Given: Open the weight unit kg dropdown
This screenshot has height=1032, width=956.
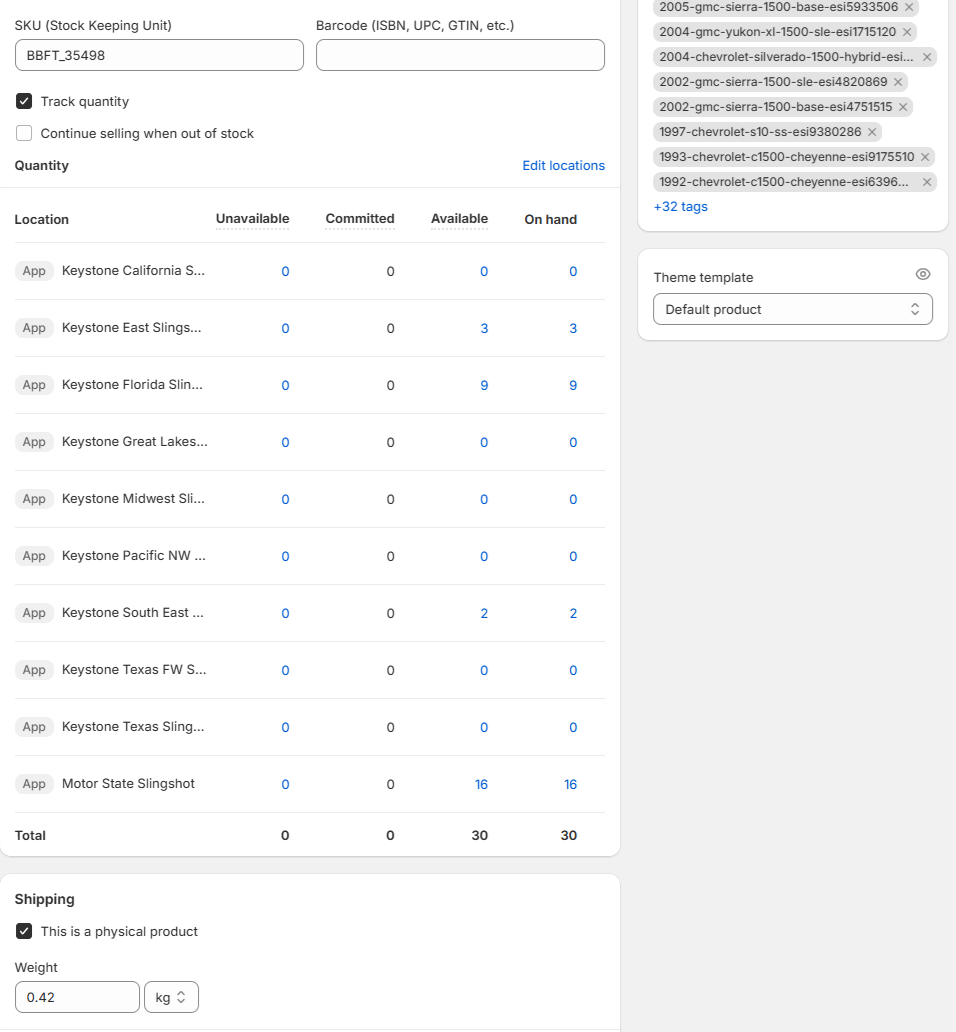Looking at the screenshot, I should click(x=171, y=997).
